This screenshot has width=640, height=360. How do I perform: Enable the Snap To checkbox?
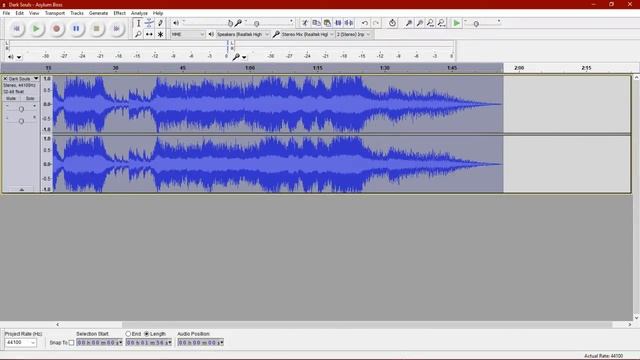[x=71, y=342]
